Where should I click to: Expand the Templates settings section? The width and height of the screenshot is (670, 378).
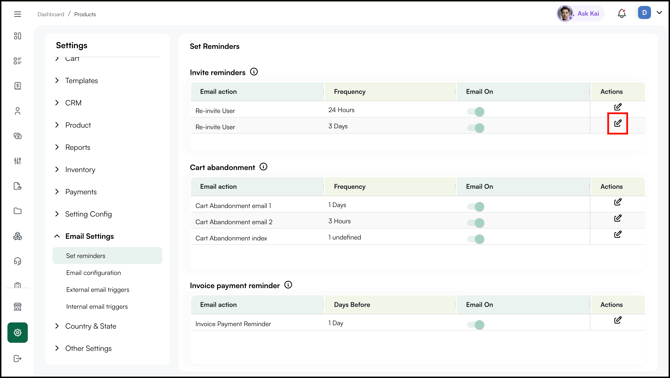pyautogui.click(x=77, y=81)
